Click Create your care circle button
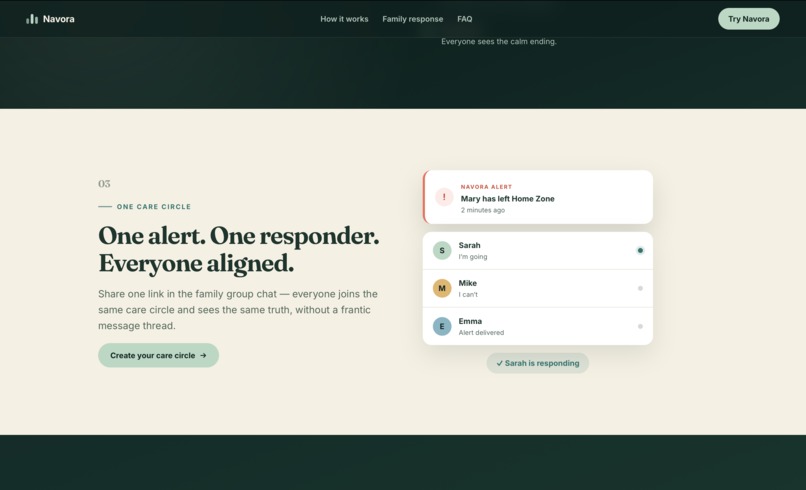Screen dimensions: 806x490 (158, 355)
